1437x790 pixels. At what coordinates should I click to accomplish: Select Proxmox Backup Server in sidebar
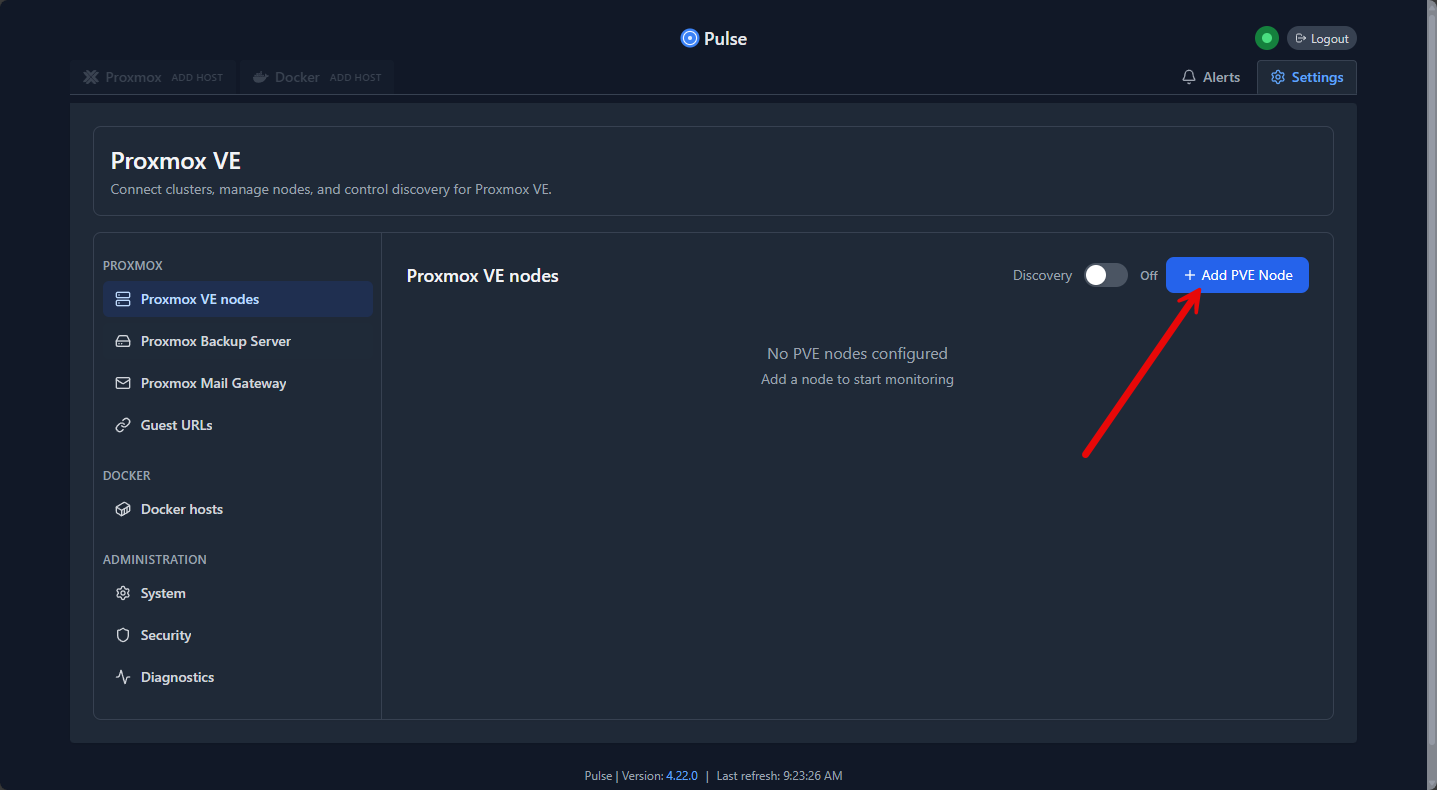[215, 341]
